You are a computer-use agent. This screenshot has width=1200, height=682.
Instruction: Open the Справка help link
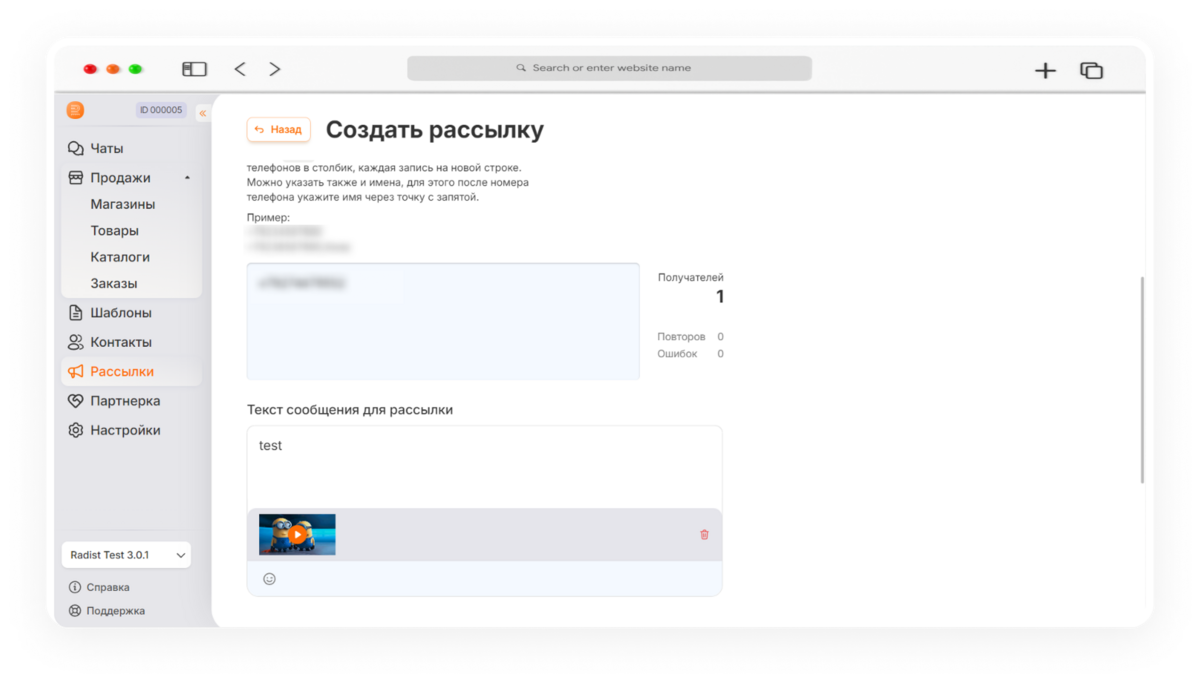coord(108,587)
